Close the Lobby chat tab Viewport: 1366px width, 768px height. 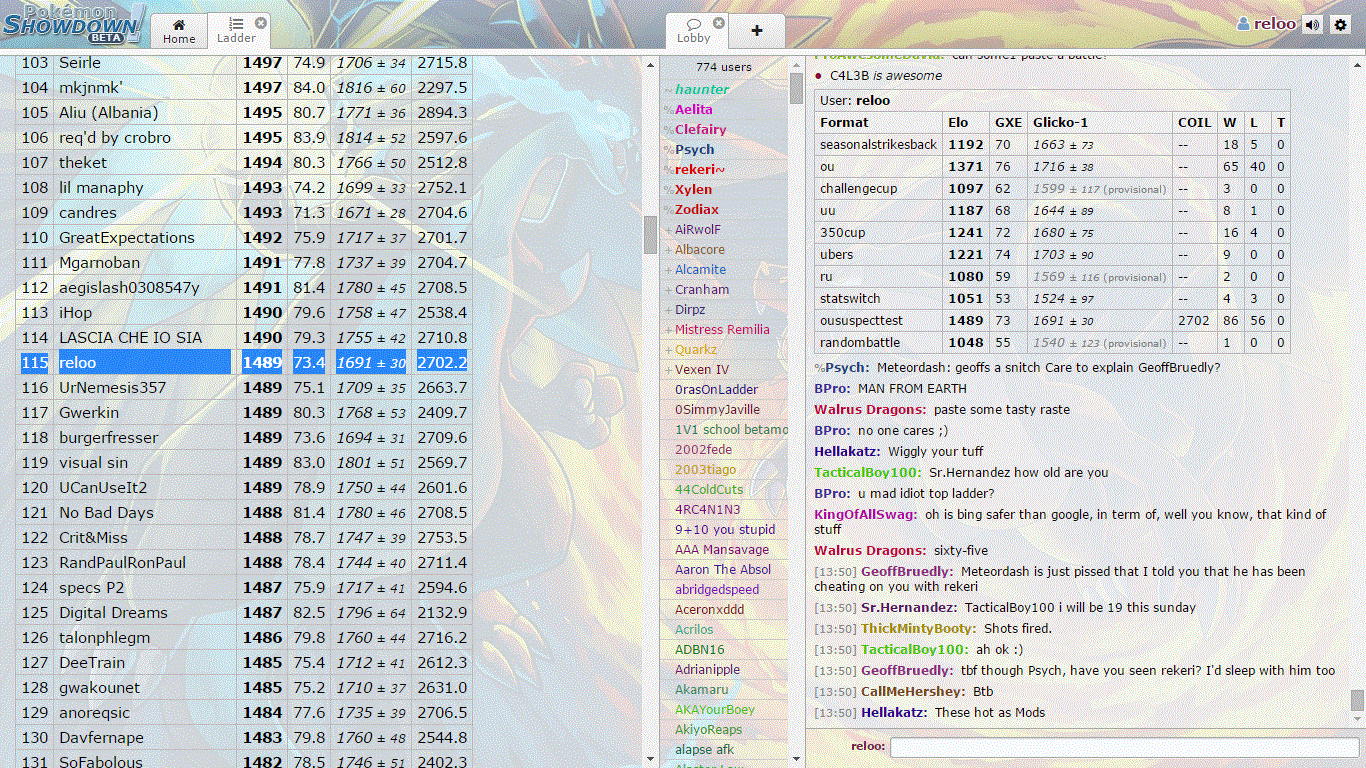coord(718,23)
